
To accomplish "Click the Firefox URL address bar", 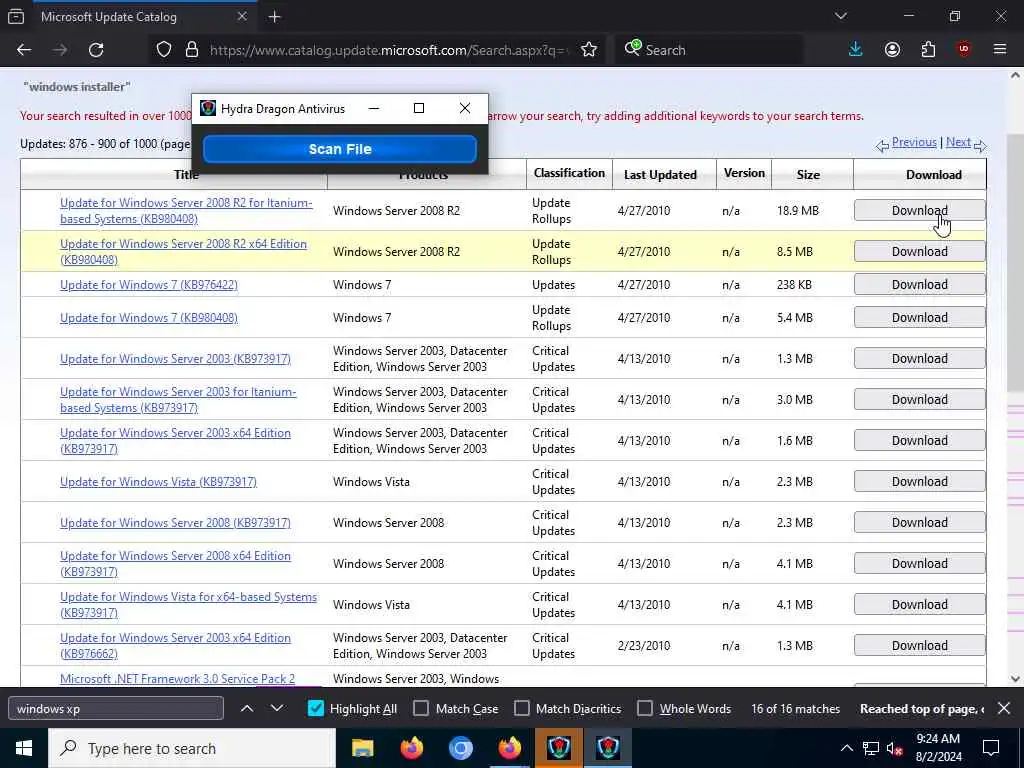I will pyautogui.click(x=389, y=50).
